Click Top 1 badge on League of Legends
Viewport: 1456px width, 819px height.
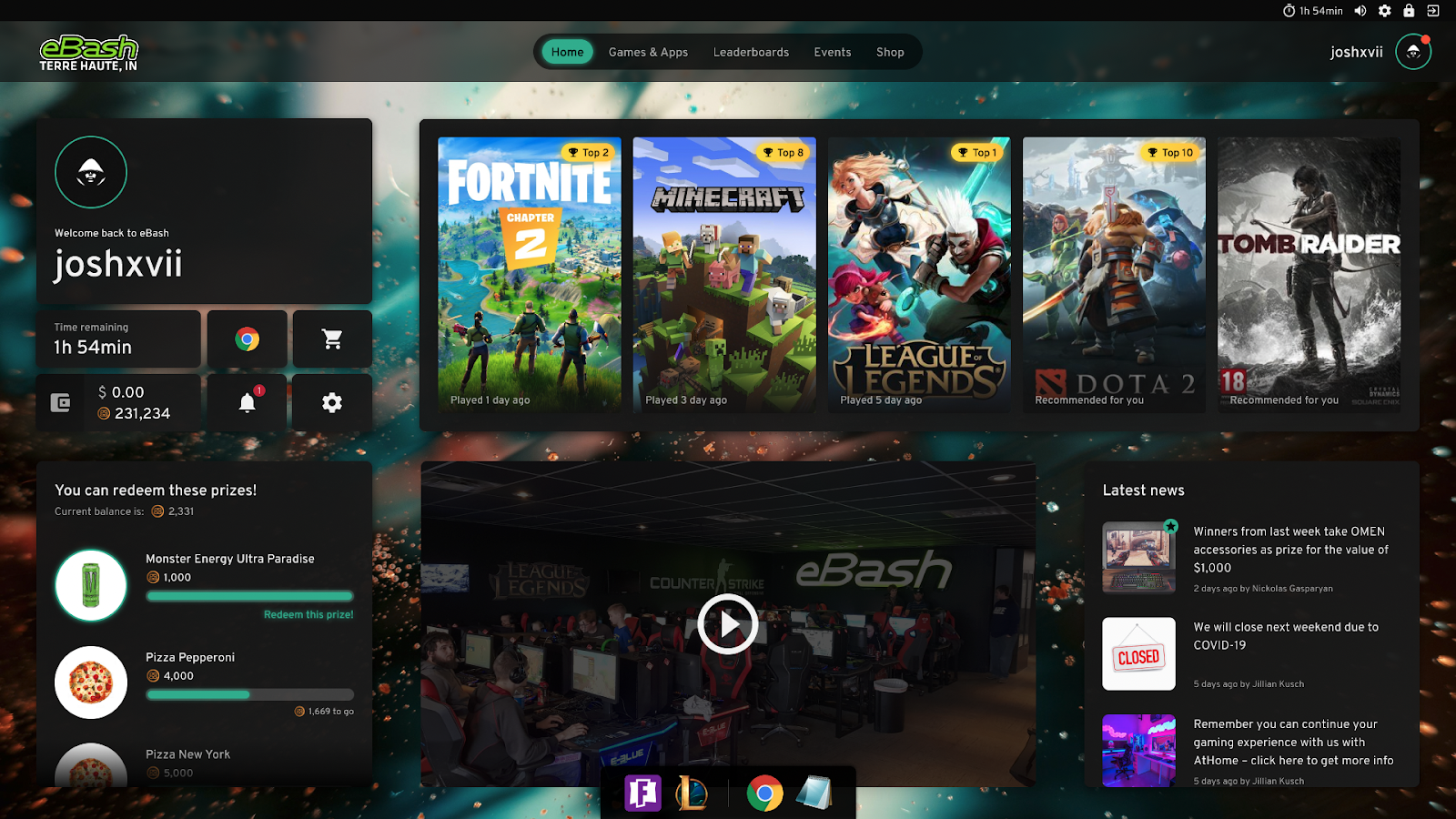[x=977, y=153]
